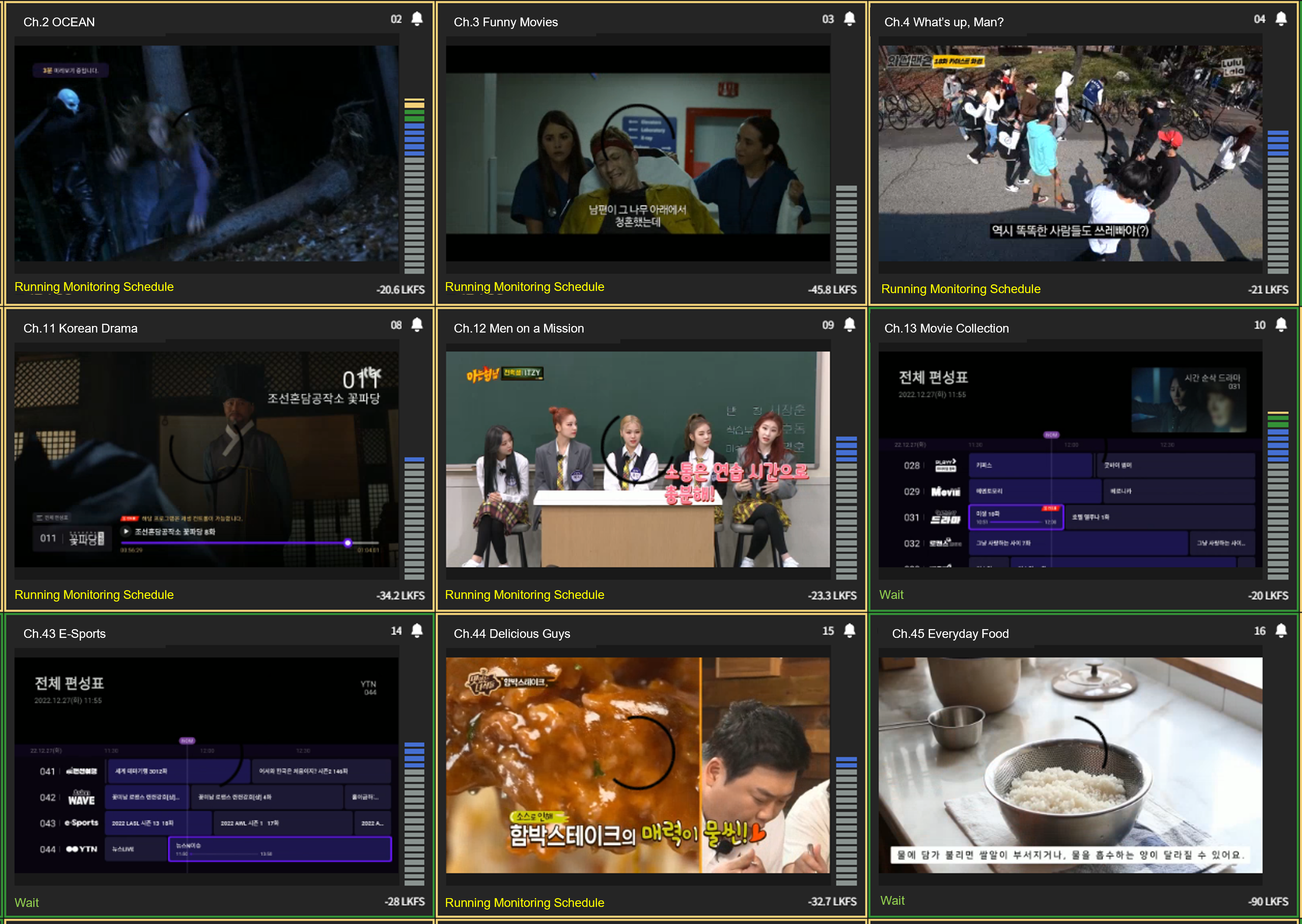This screenshot has height=924, width=1302.
Task: Click the Ch.11 Korean Drama channel title
Action: pos(80,328)
